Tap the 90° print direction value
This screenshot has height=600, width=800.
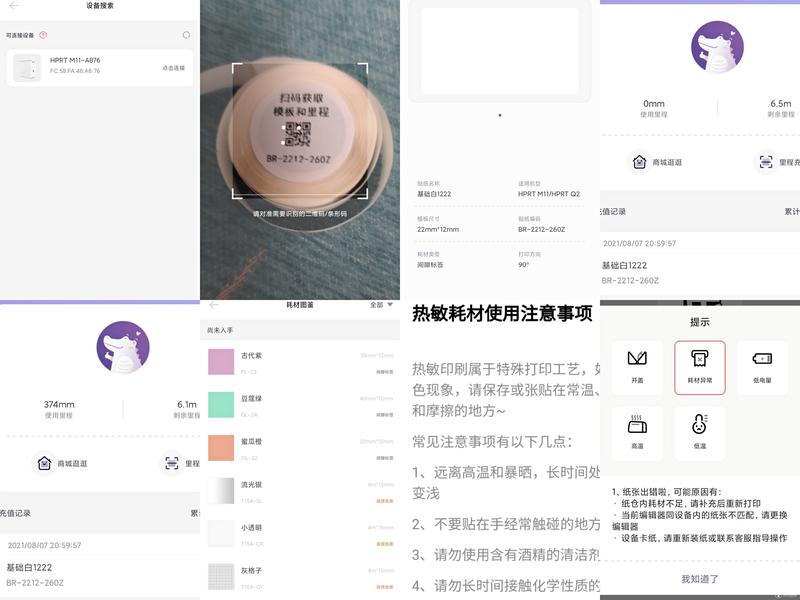click(523, 265)
